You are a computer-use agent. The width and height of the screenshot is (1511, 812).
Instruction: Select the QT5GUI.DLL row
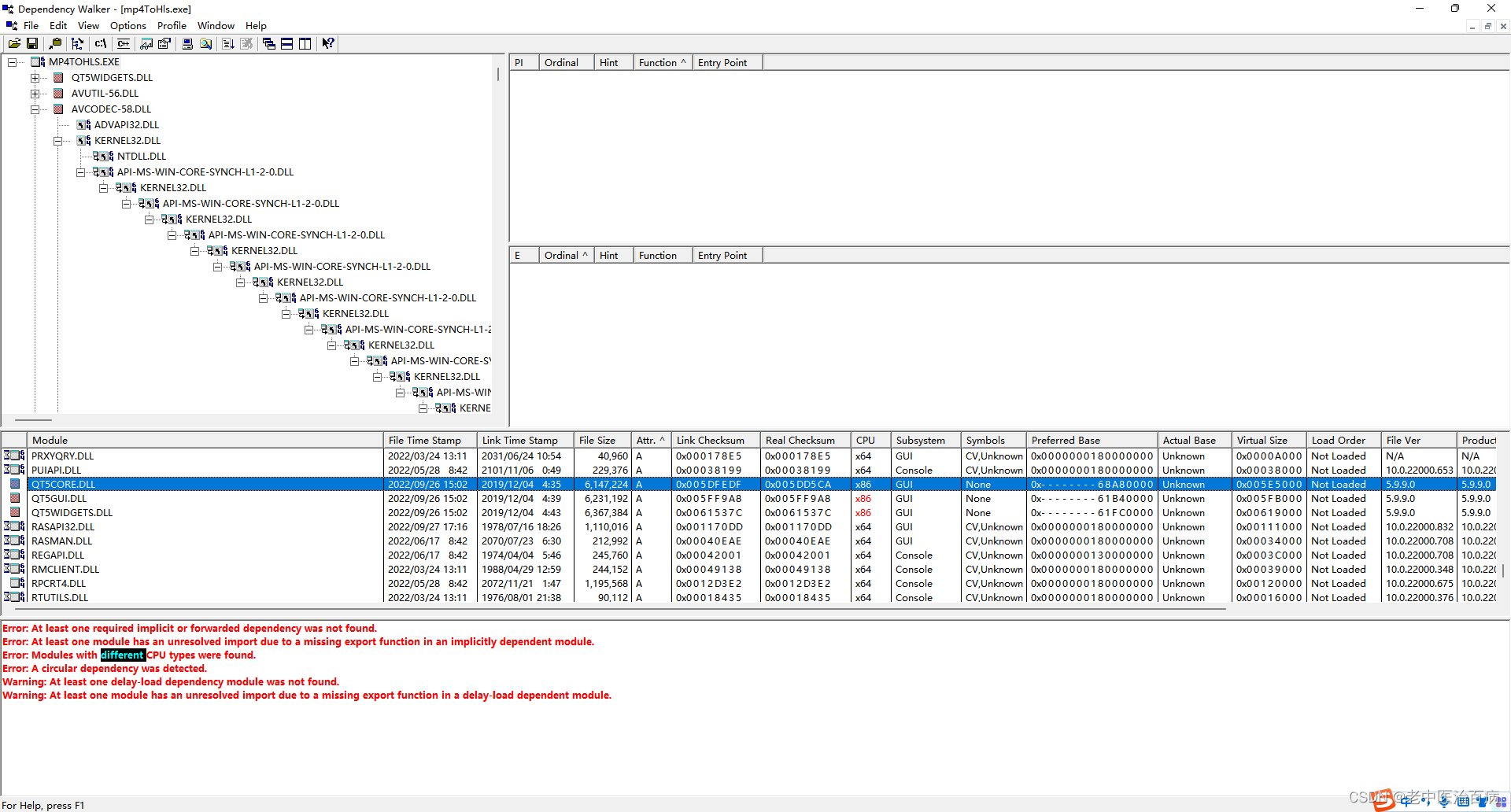coord(59,498)
